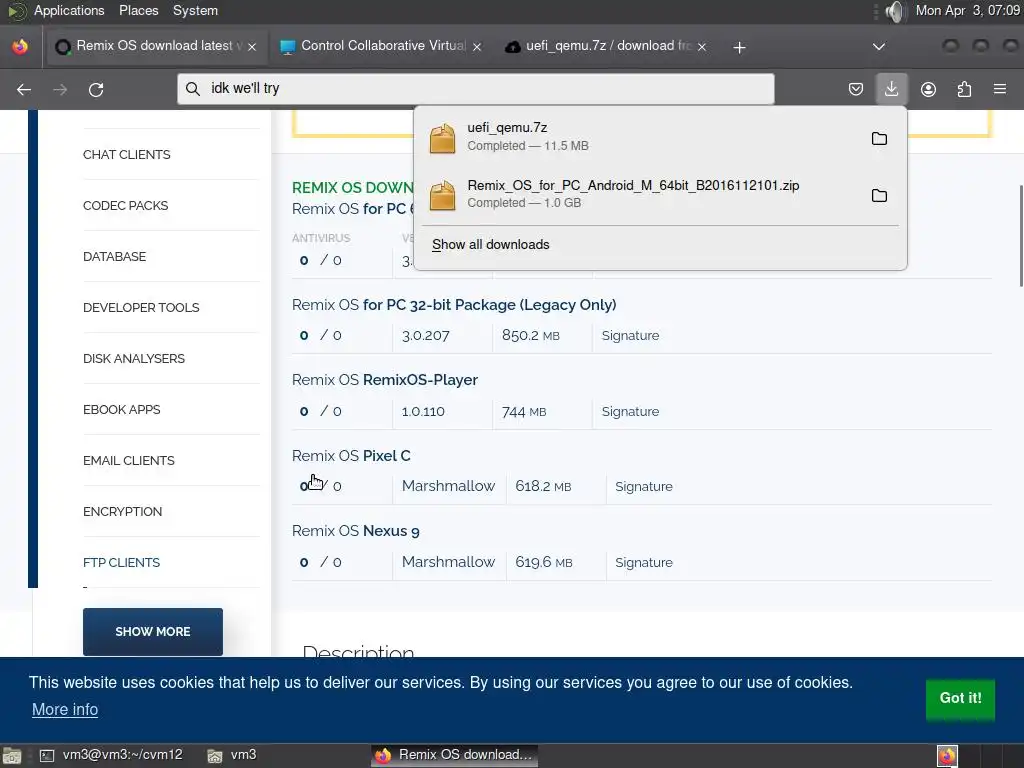Click the date and time clock
Screen dimensions: 1024x768
pyautogui.click(x=967, y=10)
